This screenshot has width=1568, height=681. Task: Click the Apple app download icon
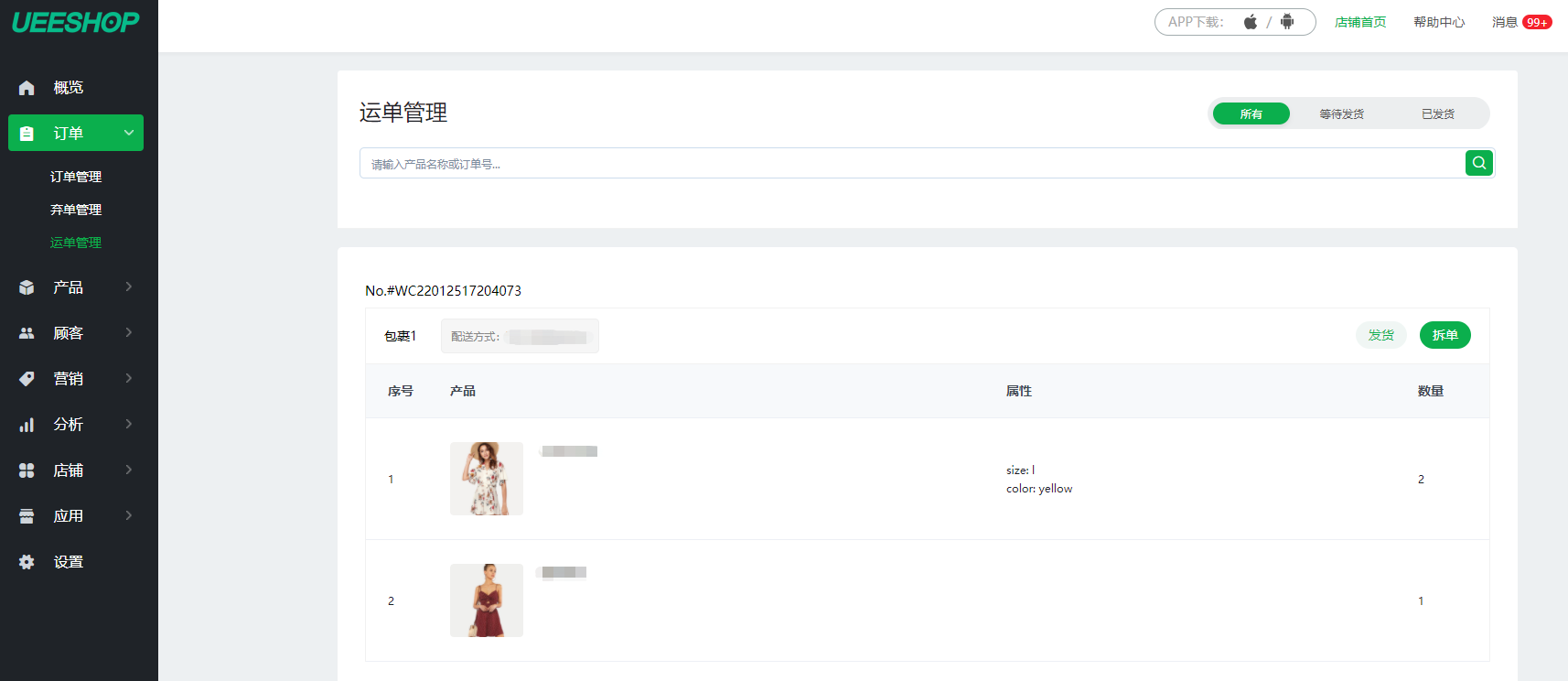pyautogui.click(x=1250, y=22)
